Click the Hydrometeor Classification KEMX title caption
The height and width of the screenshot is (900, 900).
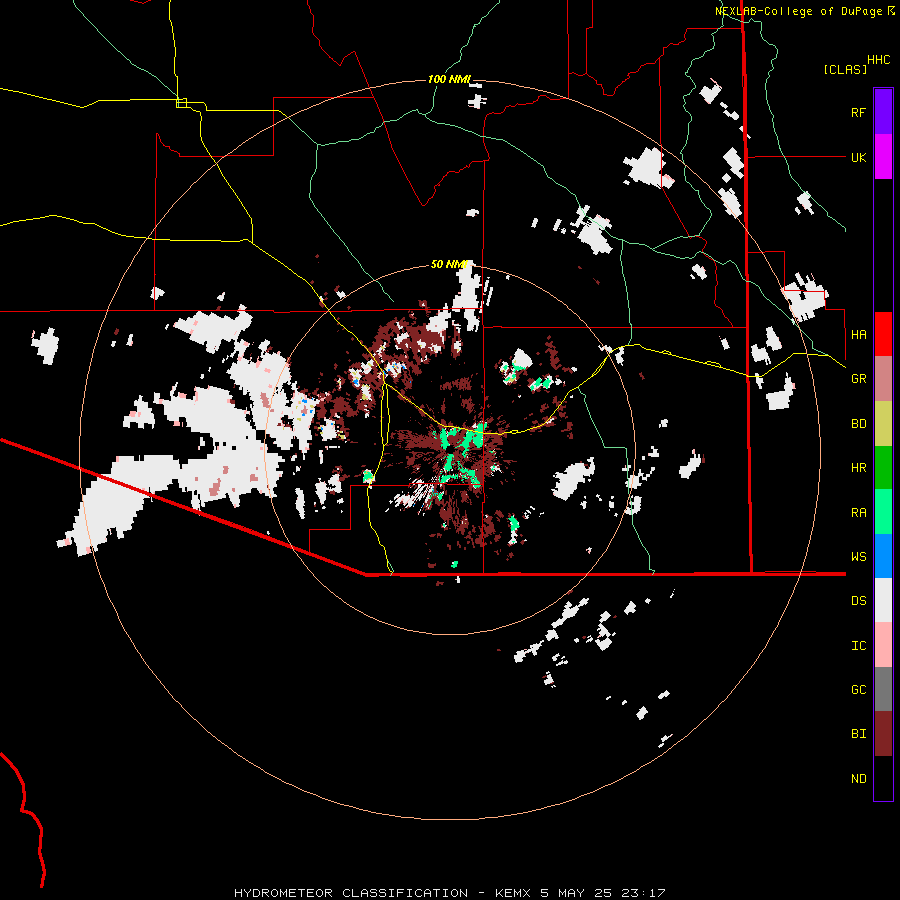pyautogui.click(x=450, y=893)
